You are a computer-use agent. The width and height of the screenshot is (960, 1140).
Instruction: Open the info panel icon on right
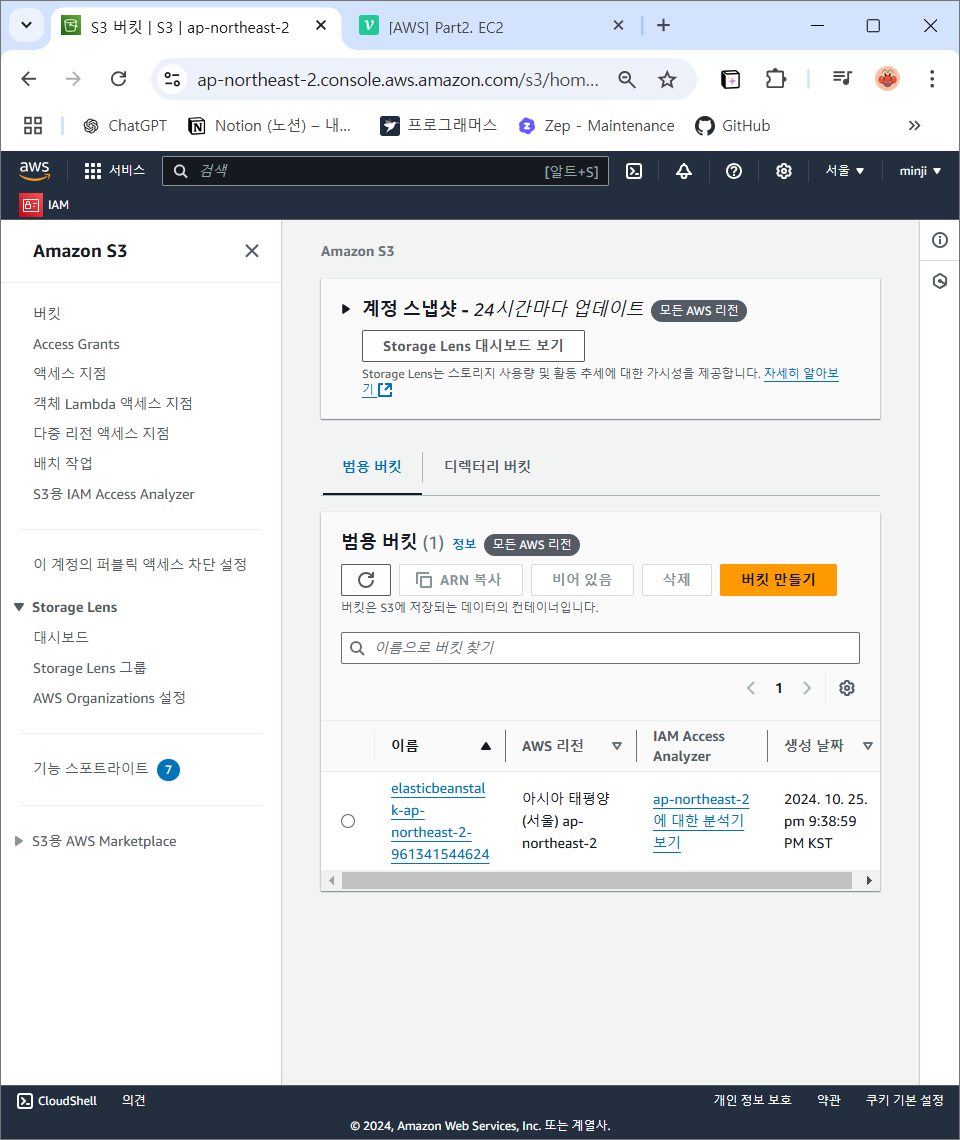coord(940,240)
